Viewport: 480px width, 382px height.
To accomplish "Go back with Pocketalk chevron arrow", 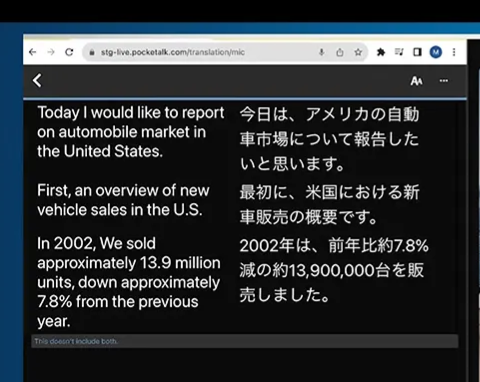I will (37, 80).
